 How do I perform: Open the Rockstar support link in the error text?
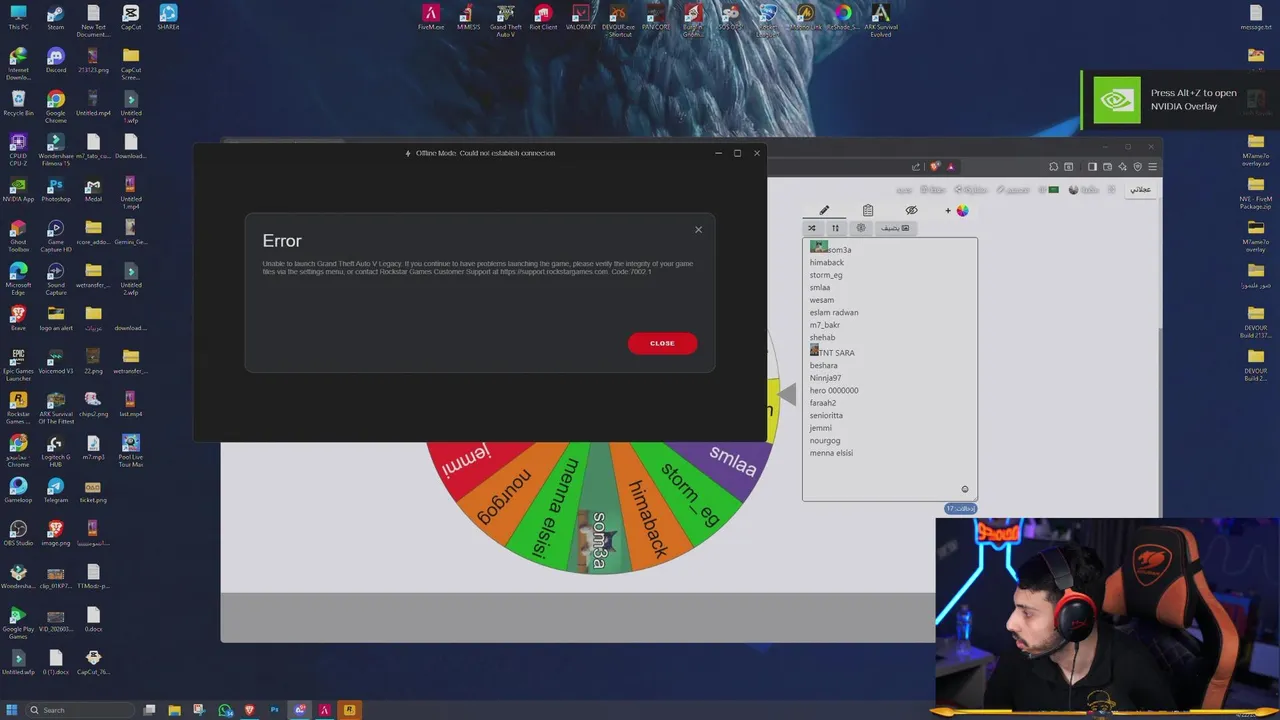[x=553, y=271]
